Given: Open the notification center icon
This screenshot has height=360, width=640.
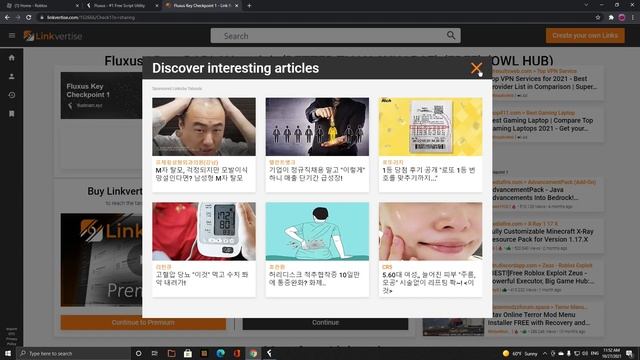Looking at the screenshot, I should (x=630, y=353).
